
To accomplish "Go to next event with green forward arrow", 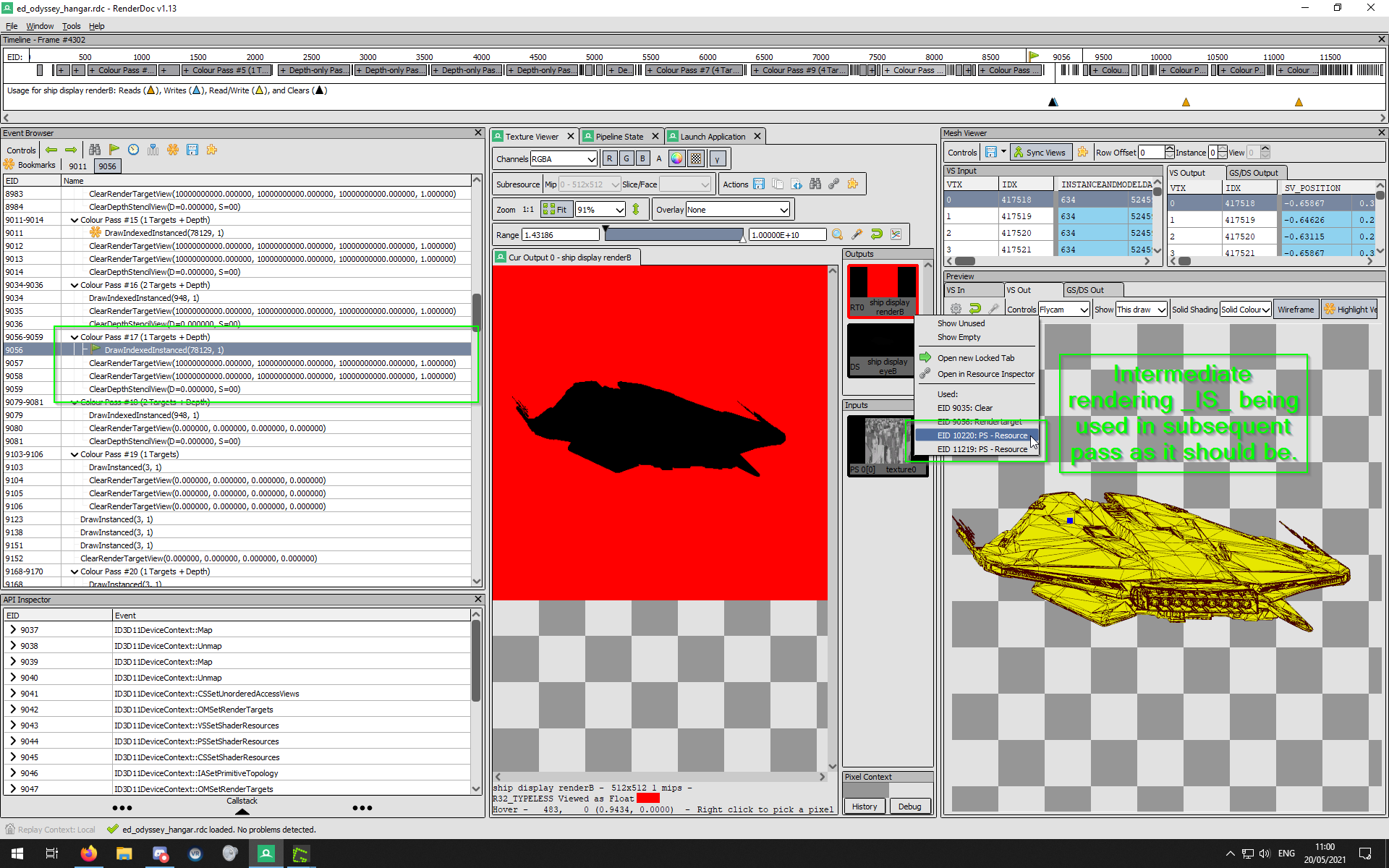I will tap(71, 150).
